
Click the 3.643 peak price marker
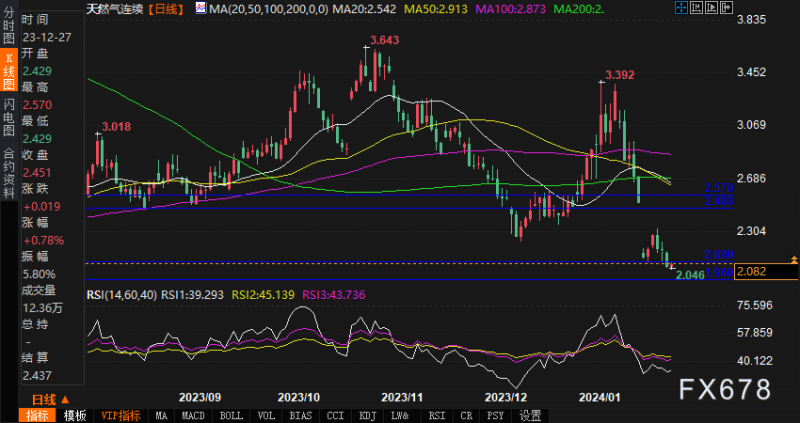[x=385, y=40]
